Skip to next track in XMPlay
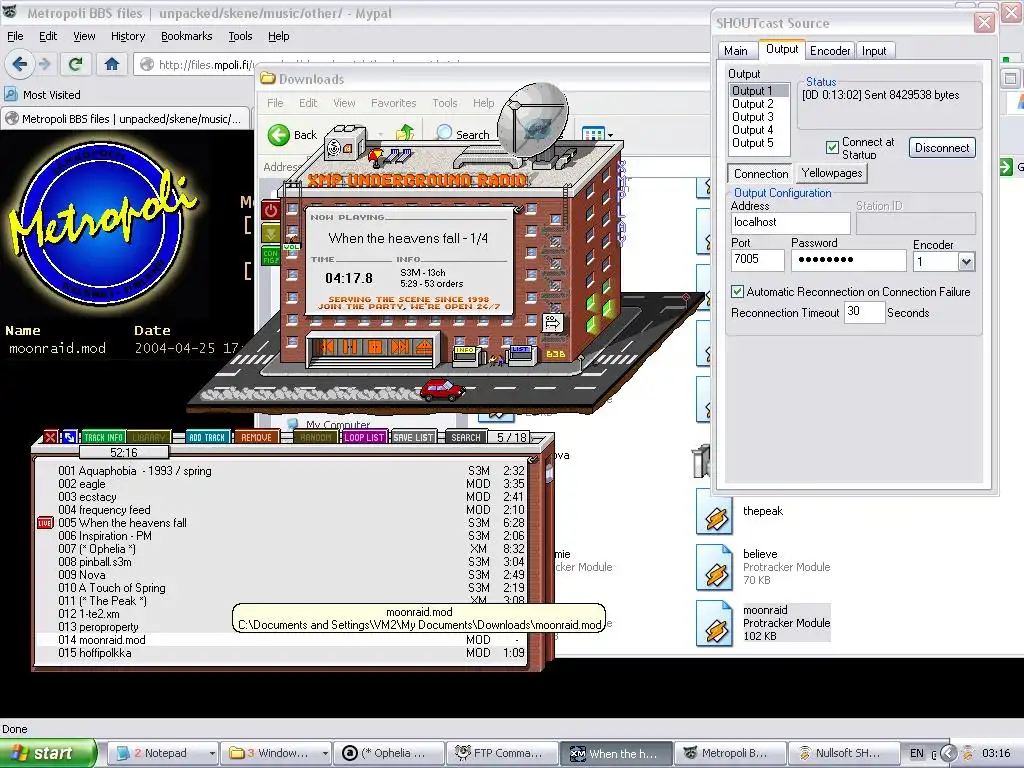Screen dimensions: 1024x768 click(399, 346)
